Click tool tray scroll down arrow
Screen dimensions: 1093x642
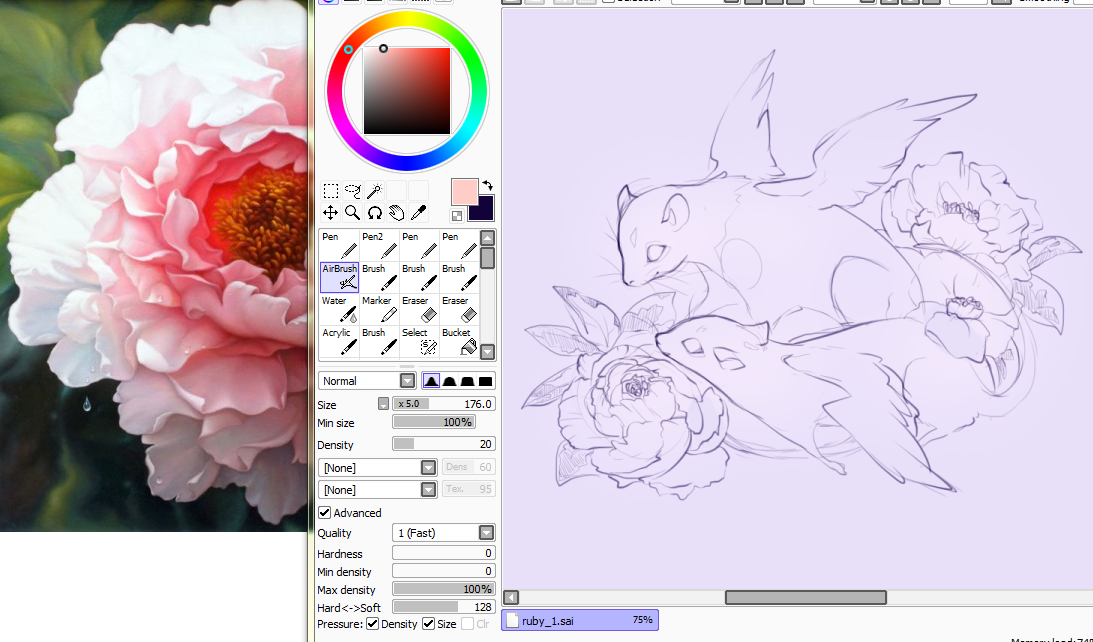click(488, 352)
